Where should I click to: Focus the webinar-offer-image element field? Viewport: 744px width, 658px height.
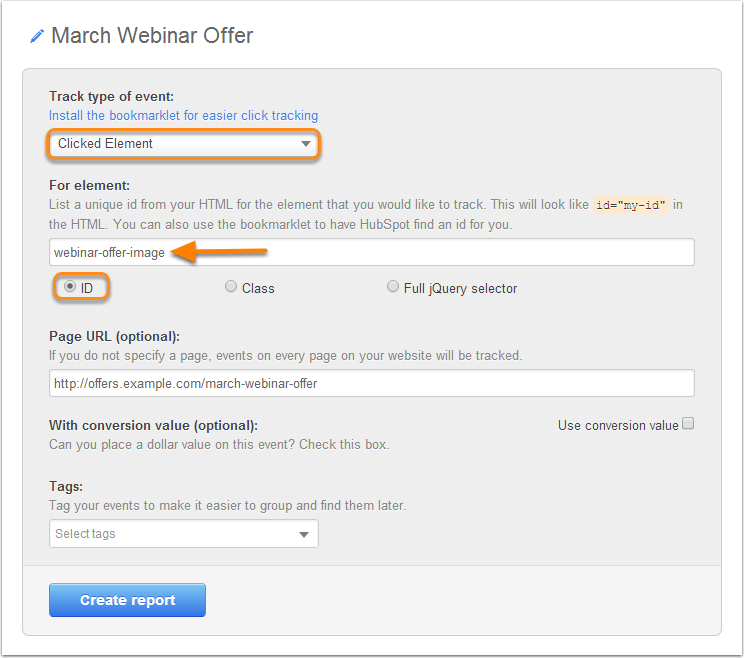[372, 252]
